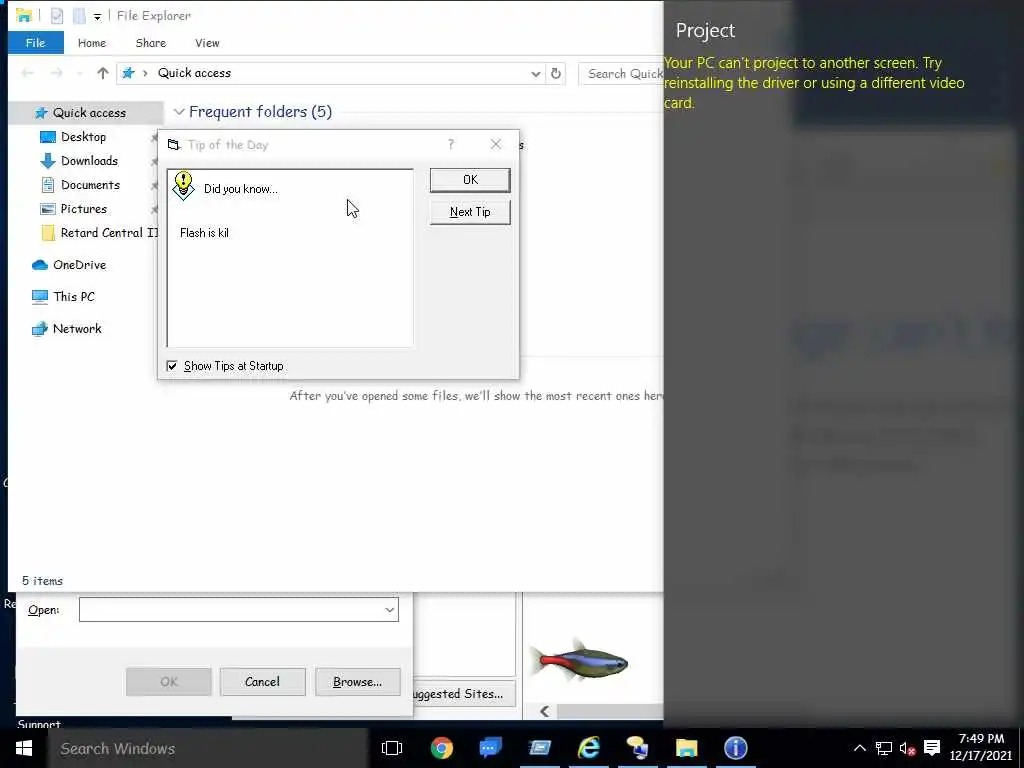Switch to the View ribbon tab
Image resolution: width=1024 pixels, height=768 pixels.
[207, 43]
